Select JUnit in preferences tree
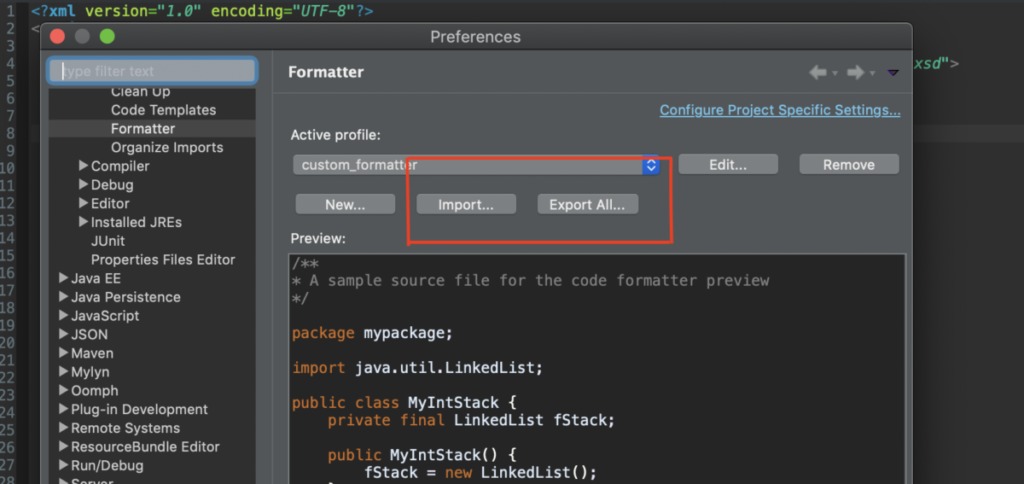The width and height of the screenshot is (1024, 484). [x=108, y=241]
